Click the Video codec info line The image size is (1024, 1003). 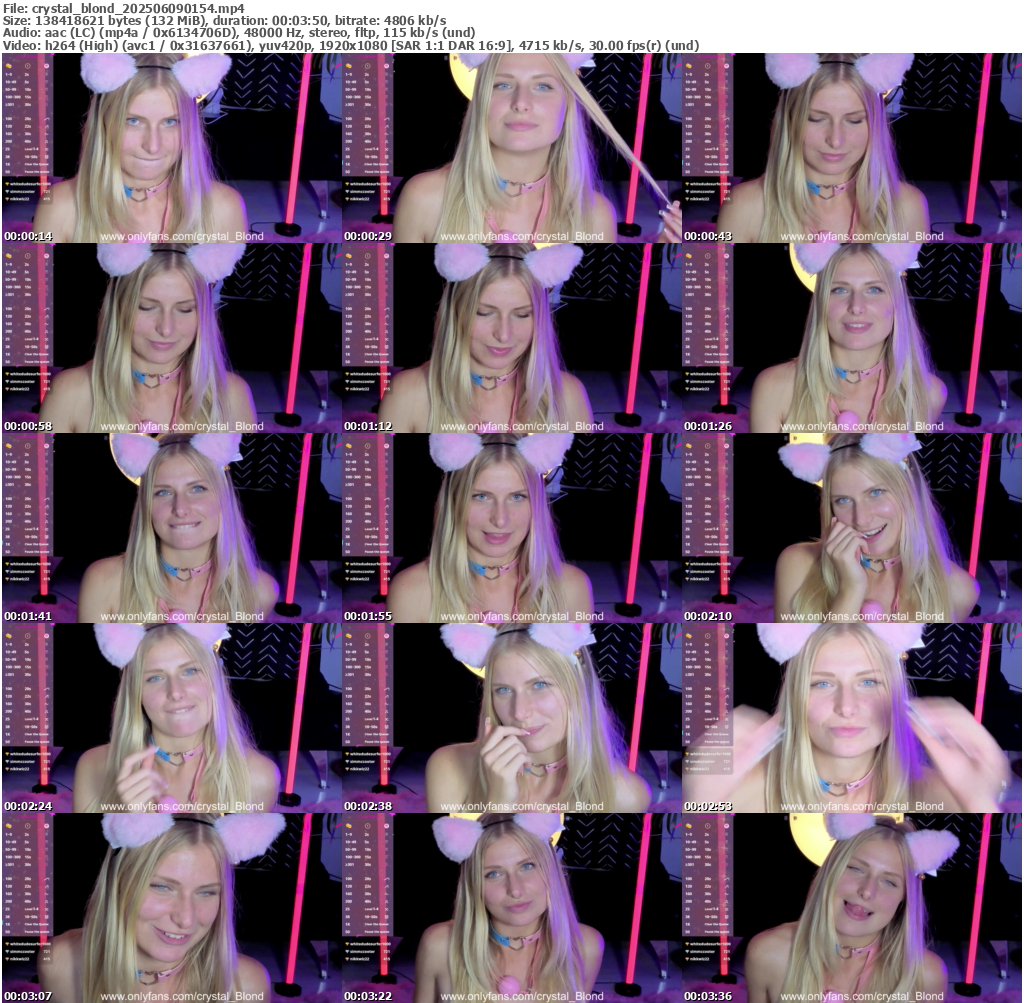[x=350, y=46]
